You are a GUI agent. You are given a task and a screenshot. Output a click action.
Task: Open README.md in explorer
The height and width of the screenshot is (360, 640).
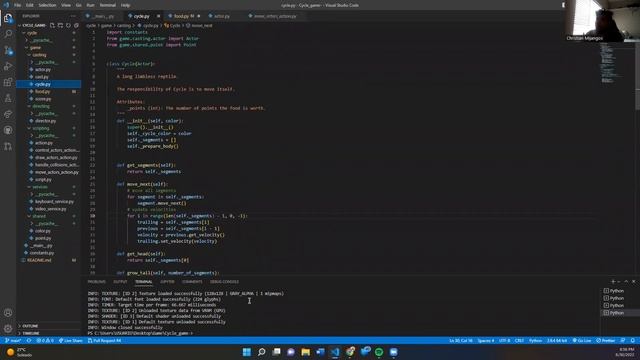39,260
